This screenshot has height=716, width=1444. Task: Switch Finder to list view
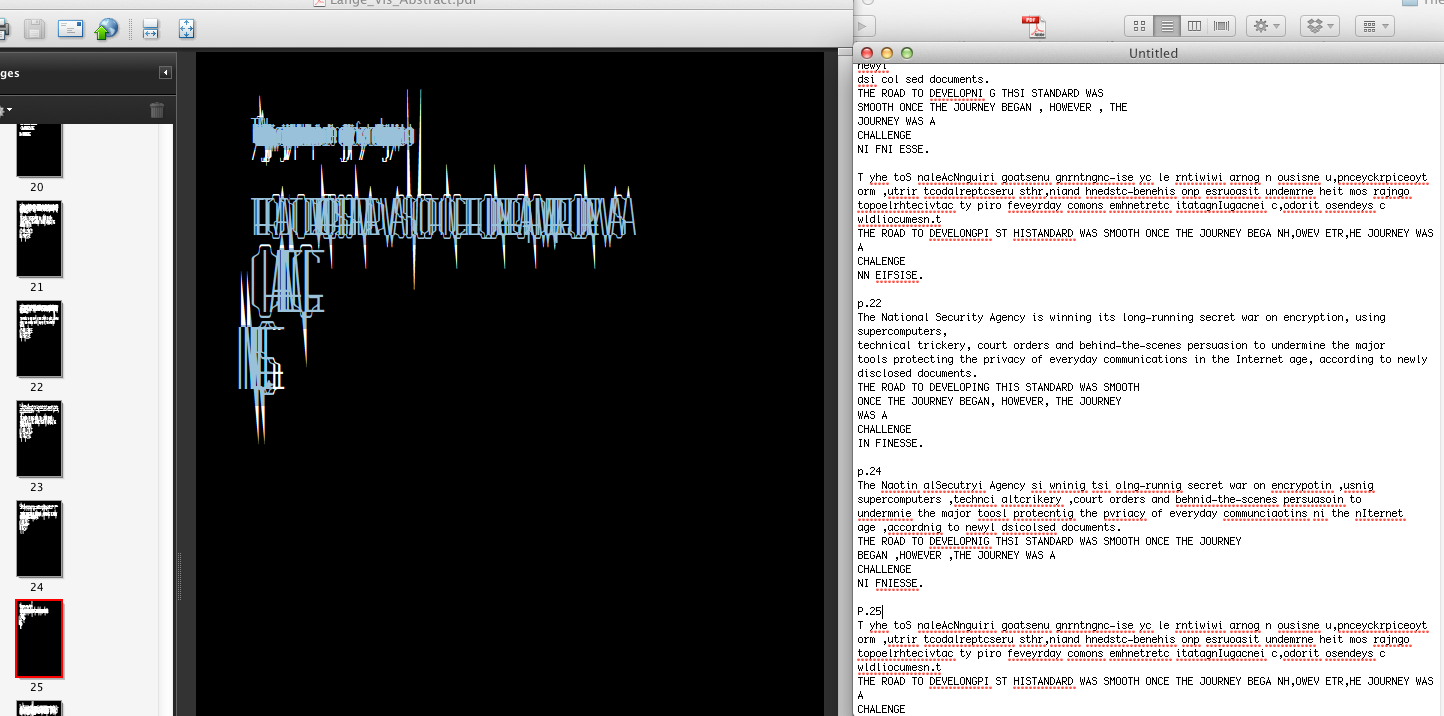(x=1166, y=26)
